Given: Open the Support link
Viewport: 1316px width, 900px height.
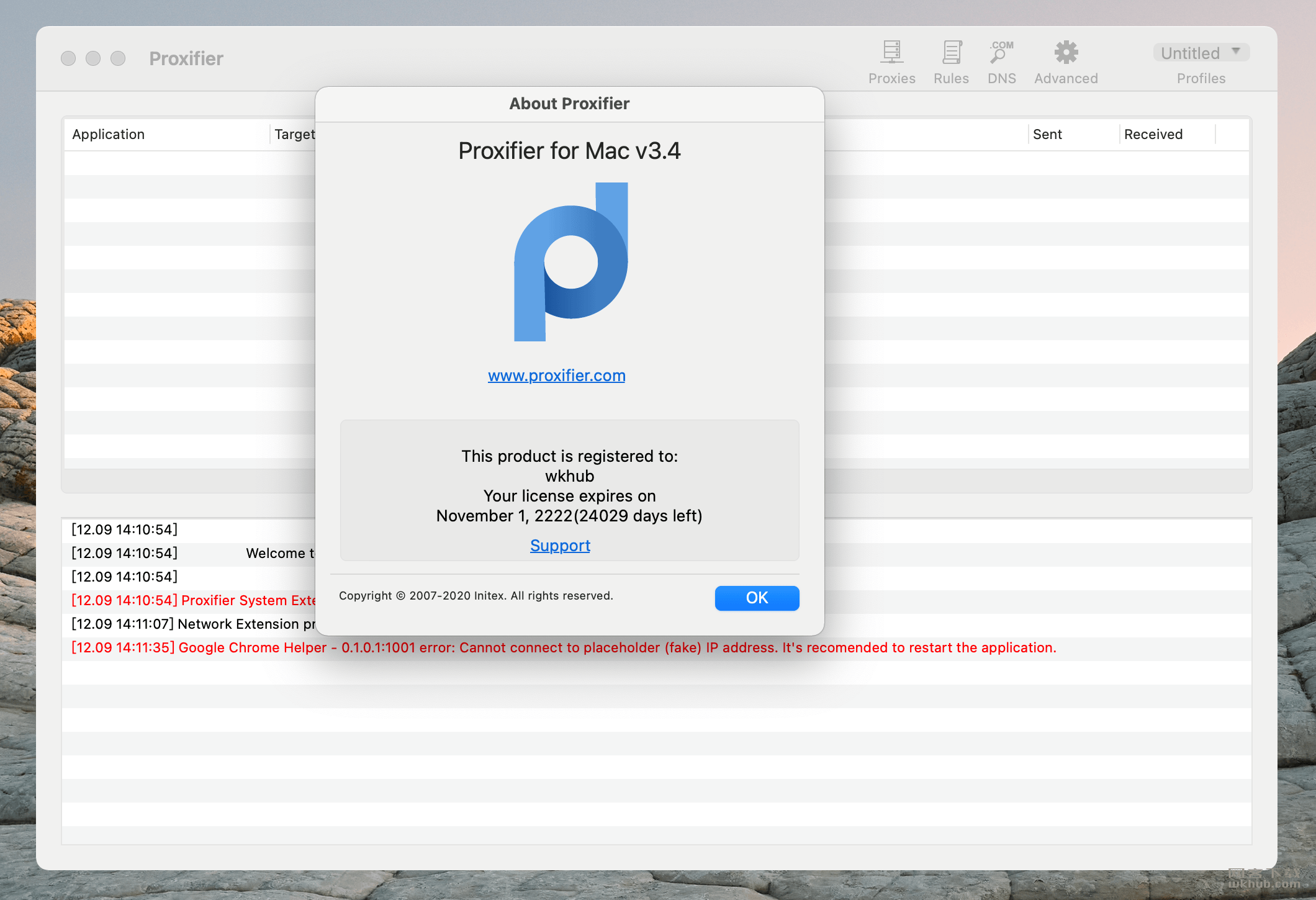Looking at the screenshot, I should (560, 546).
